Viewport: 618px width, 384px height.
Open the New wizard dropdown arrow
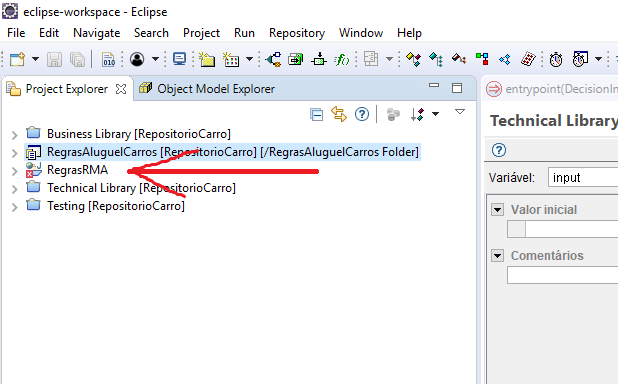(35, 59)
